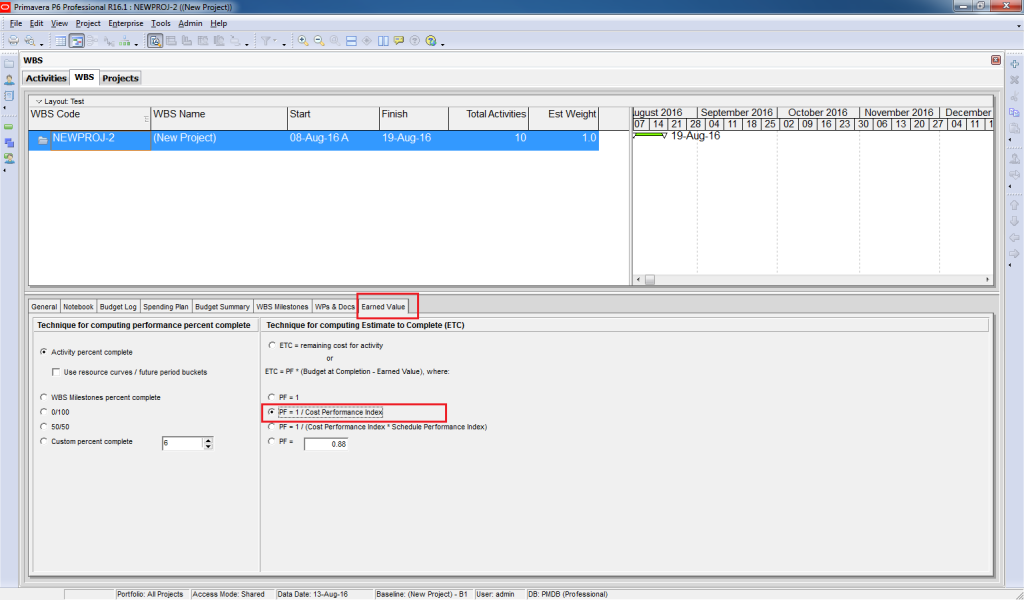Zoom in on the timescale
Viewport: 1024px width, 600px height.
point(303,40)
